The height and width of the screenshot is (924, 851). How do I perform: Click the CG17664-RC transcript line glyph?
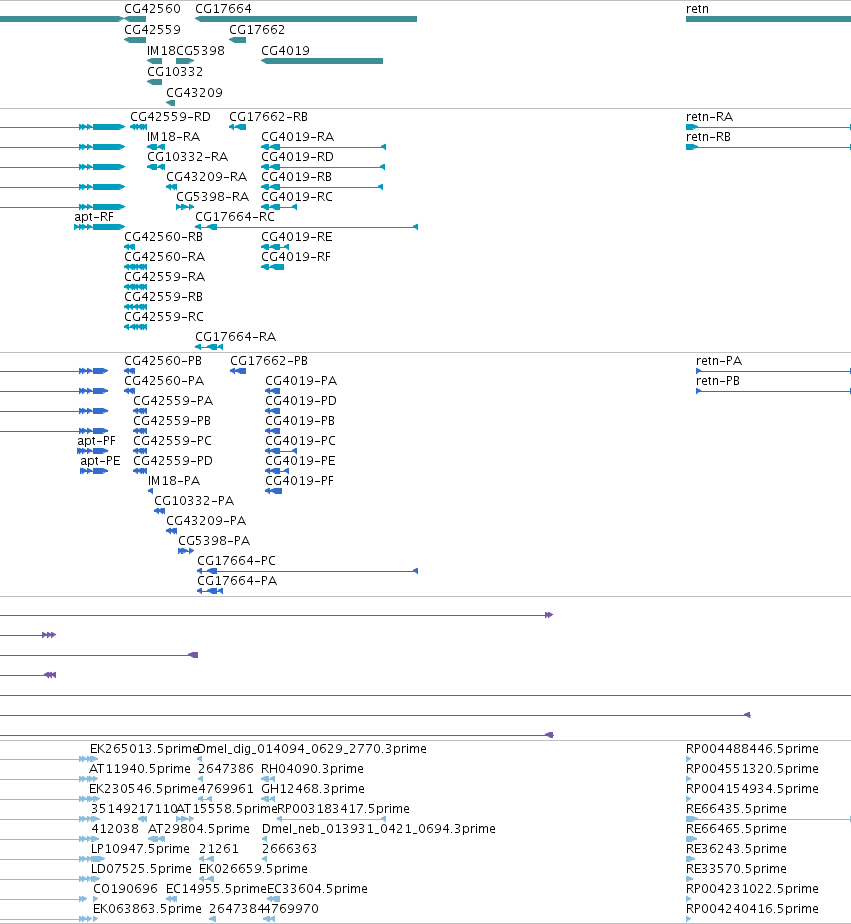pos(306,227)
